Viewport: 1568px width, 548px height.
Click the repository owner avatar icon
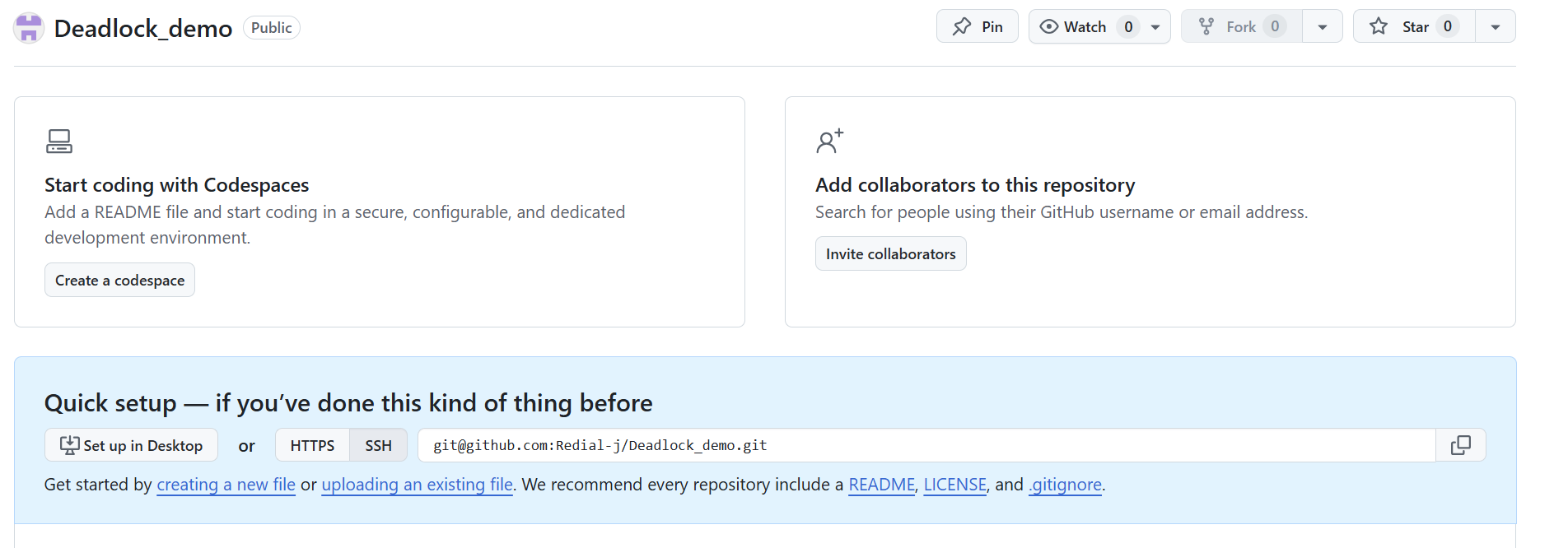[x=29, y=28]
